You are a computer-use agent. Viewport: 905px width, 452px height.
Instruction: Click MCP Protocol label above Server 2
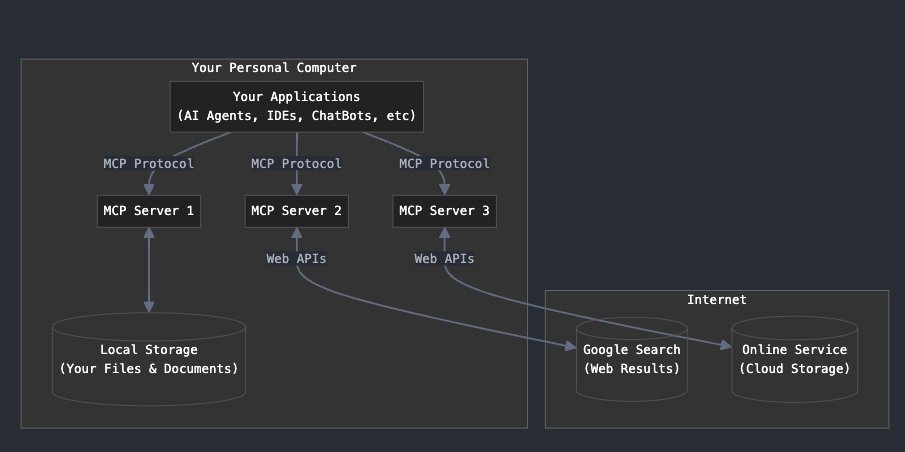(x=297, y=163)
